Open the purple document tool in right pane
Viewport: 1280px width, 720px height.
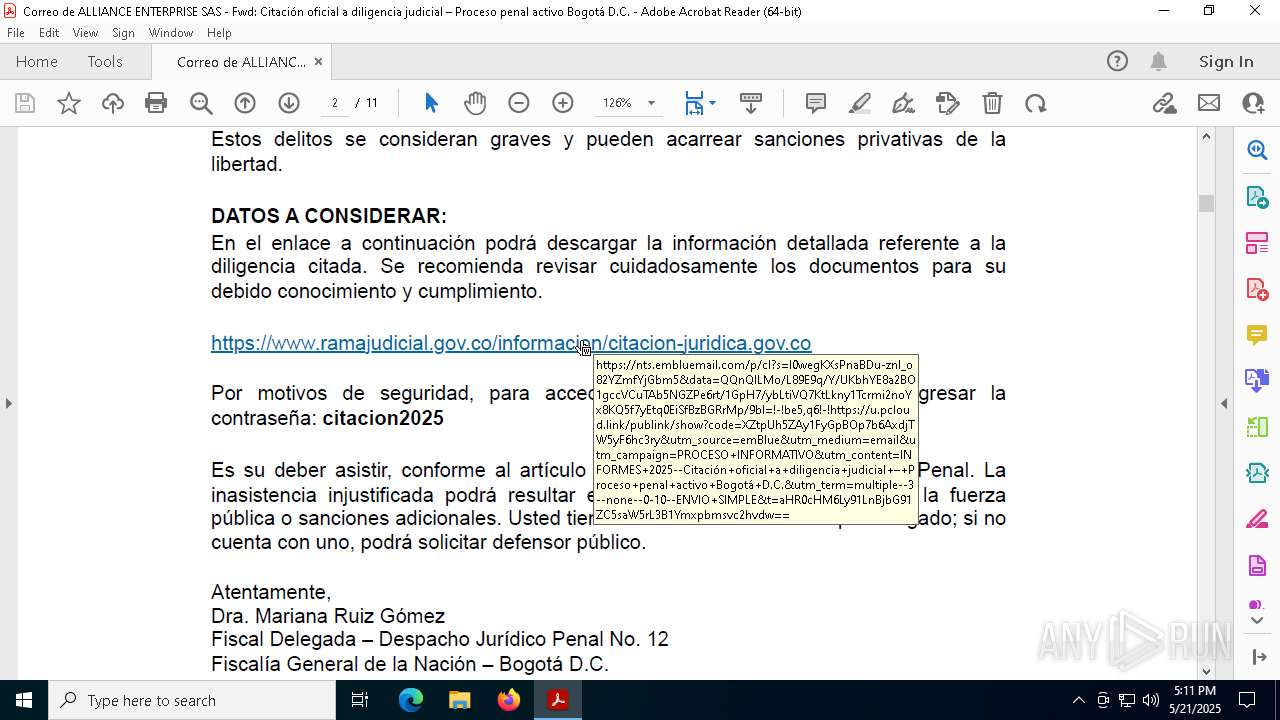[1257, 566]
